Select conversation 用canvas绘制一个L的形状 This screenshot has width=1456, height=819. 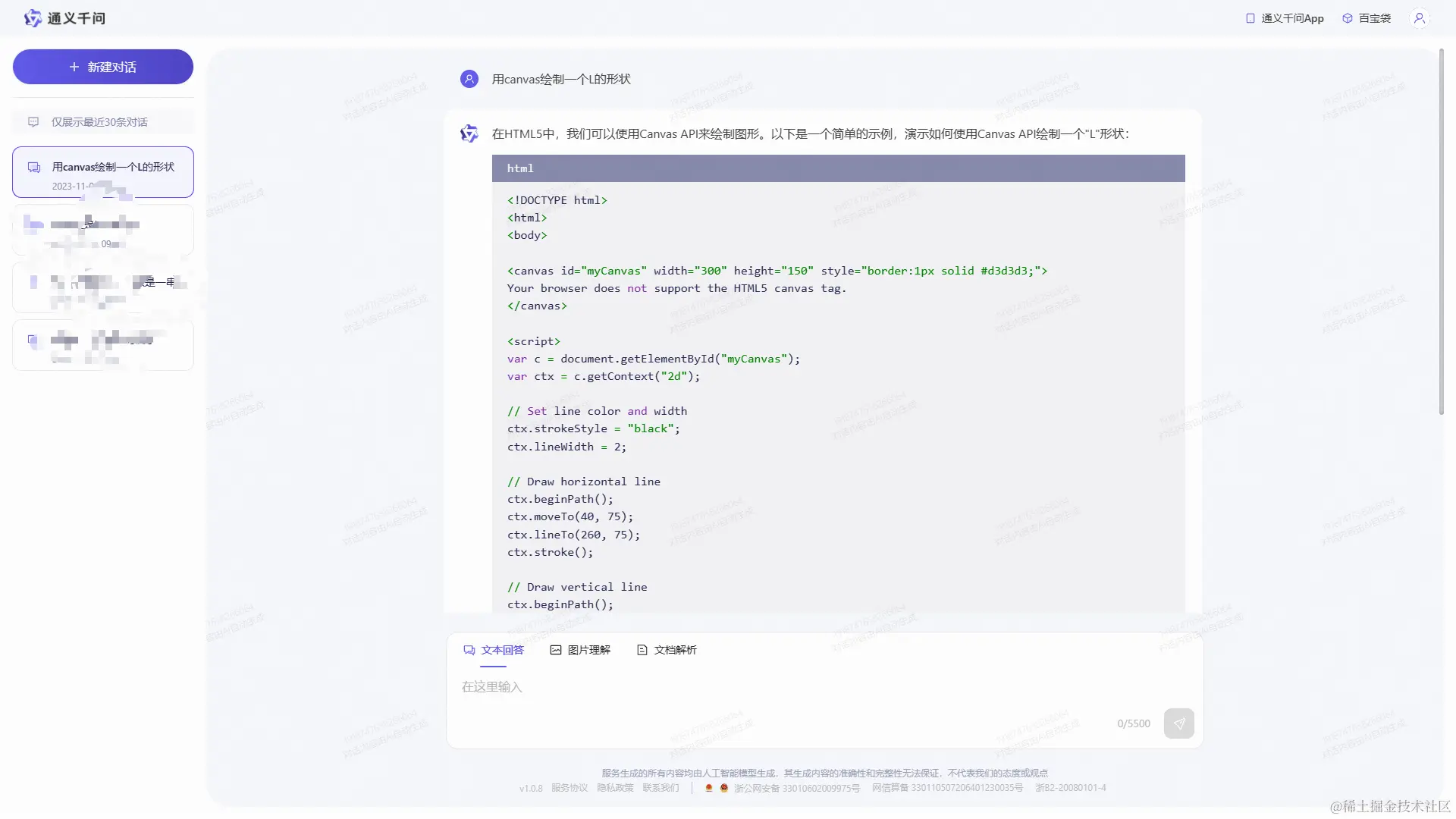click(113, 167)
